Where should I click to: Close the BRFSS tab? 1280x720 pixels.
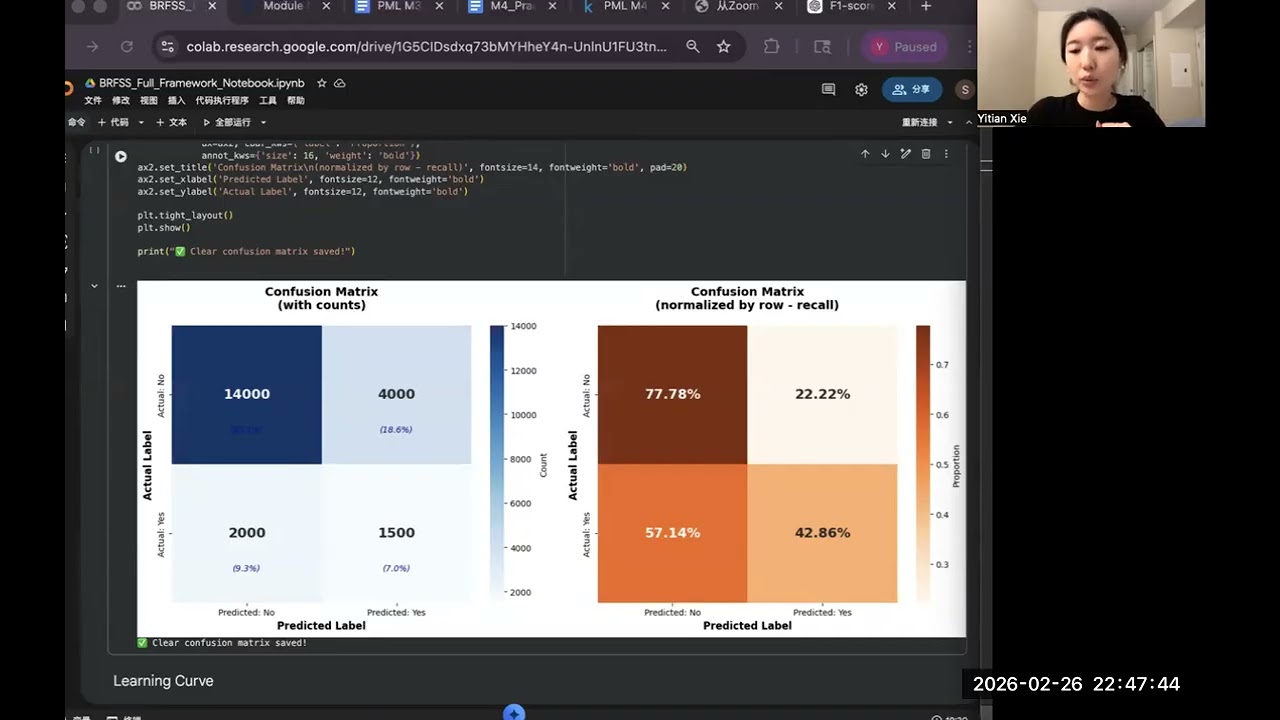pos(213,6)
